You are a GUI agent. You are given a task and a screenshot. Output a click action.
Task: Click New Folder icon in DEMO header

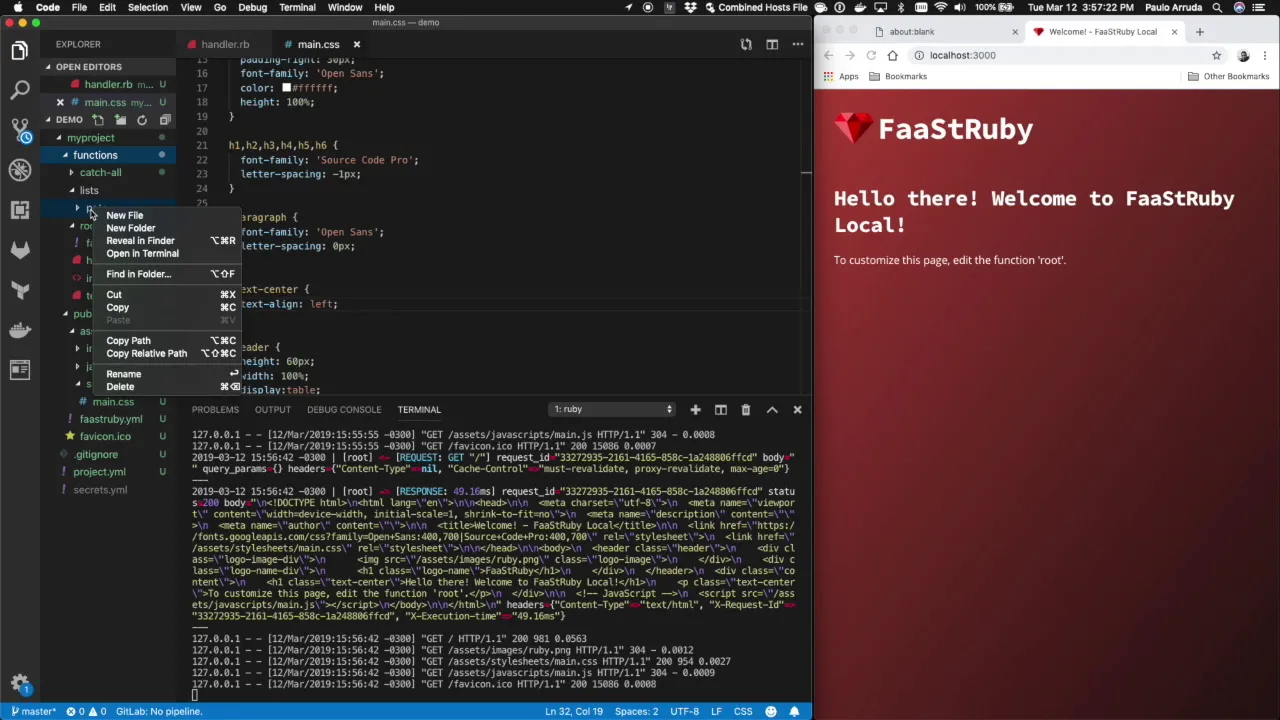click(120, 120)
